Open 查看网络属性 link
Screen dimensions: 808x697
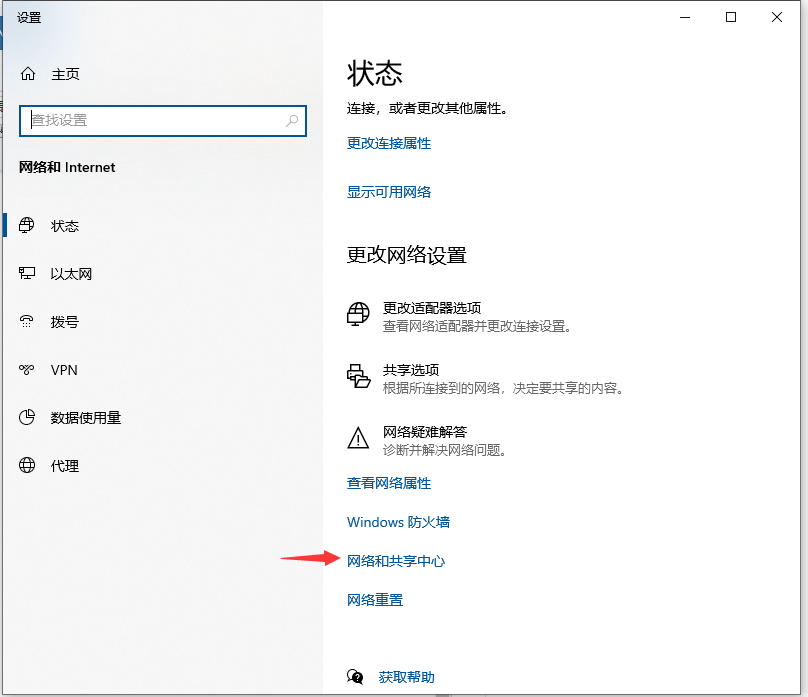click(x=389, y=483)
